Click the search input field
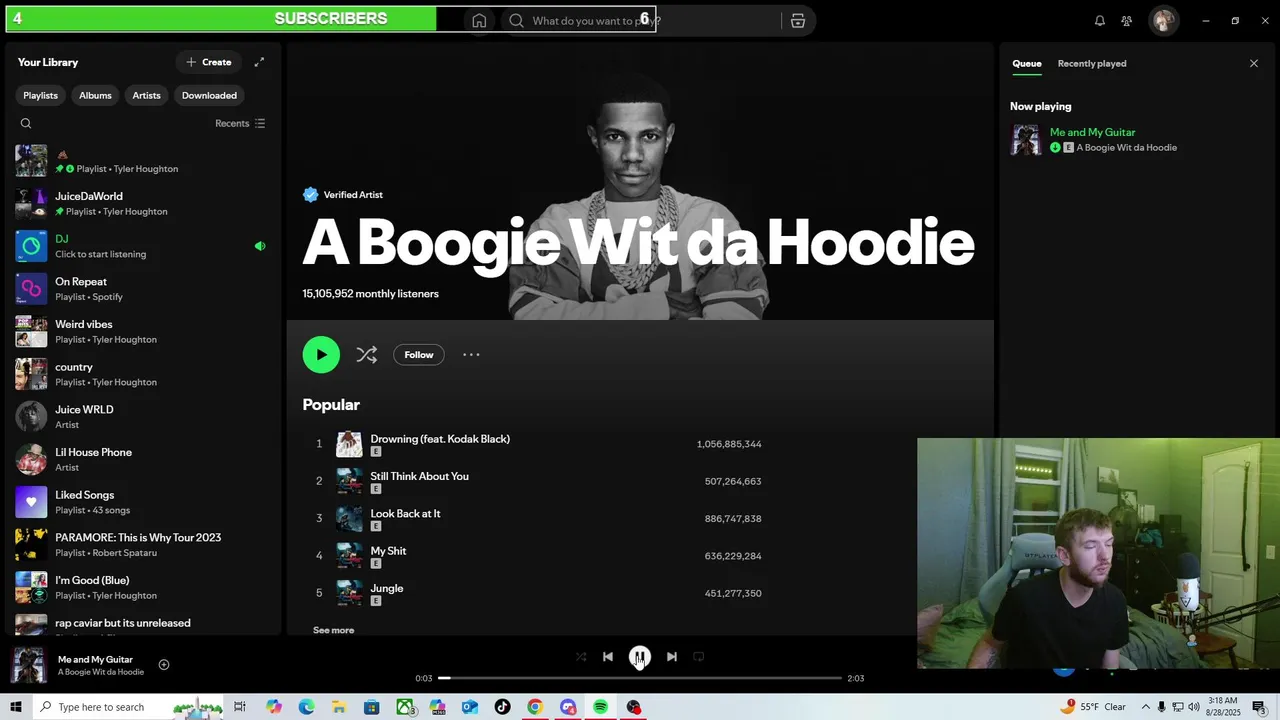The height and width of the screenshot is (720, 1280). (x=640, y=20)
